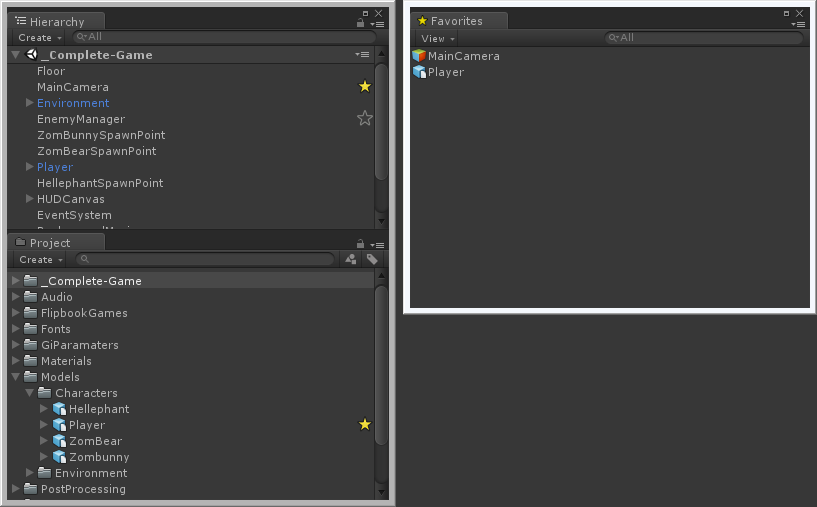Select Player text in Favorites list
Screen dimensions: 817x507
pos(446,72)
